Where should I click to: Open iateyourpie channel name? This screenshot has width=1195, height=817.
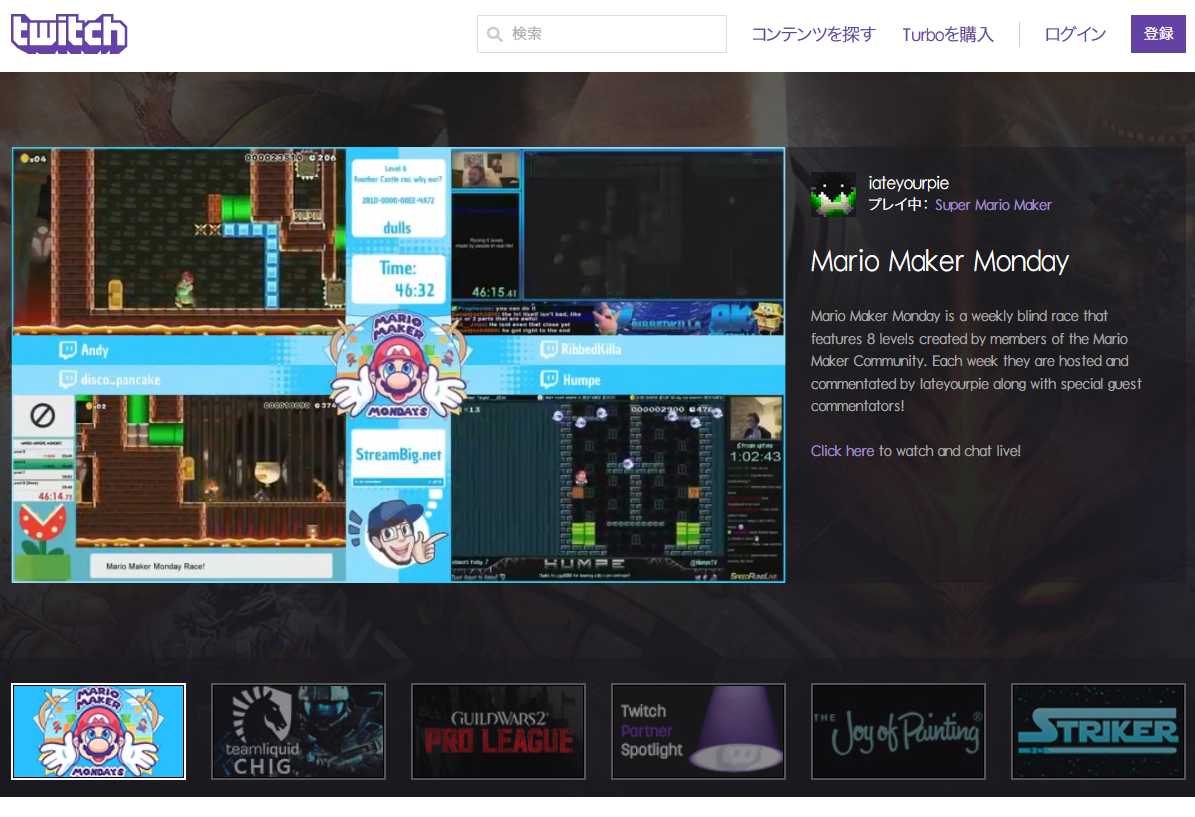point(908,183)
